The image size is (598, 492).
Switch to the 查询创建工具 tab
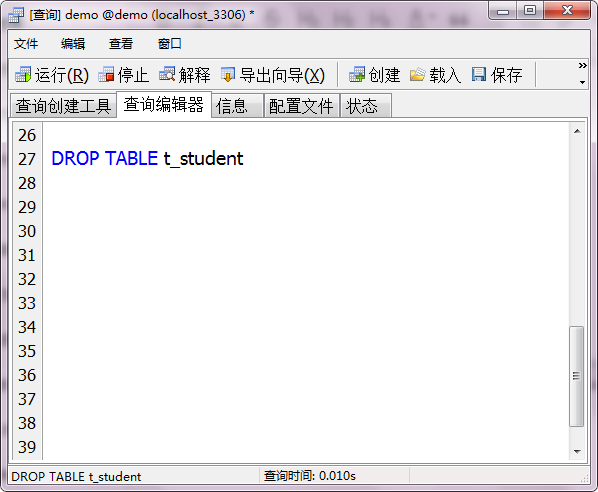[63, 106]
